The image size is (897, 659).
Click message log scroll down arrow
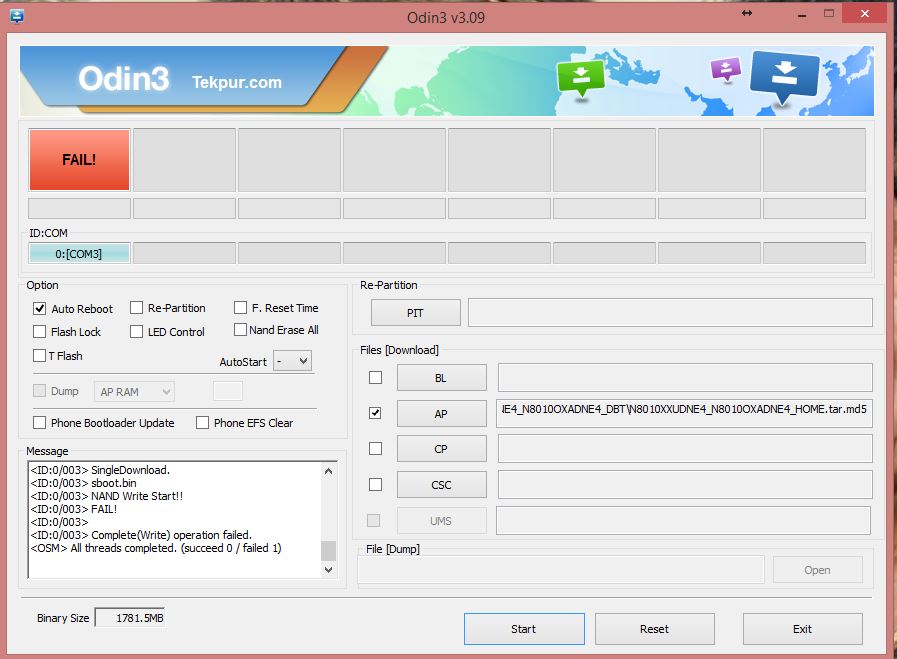[x=328, y=569]
